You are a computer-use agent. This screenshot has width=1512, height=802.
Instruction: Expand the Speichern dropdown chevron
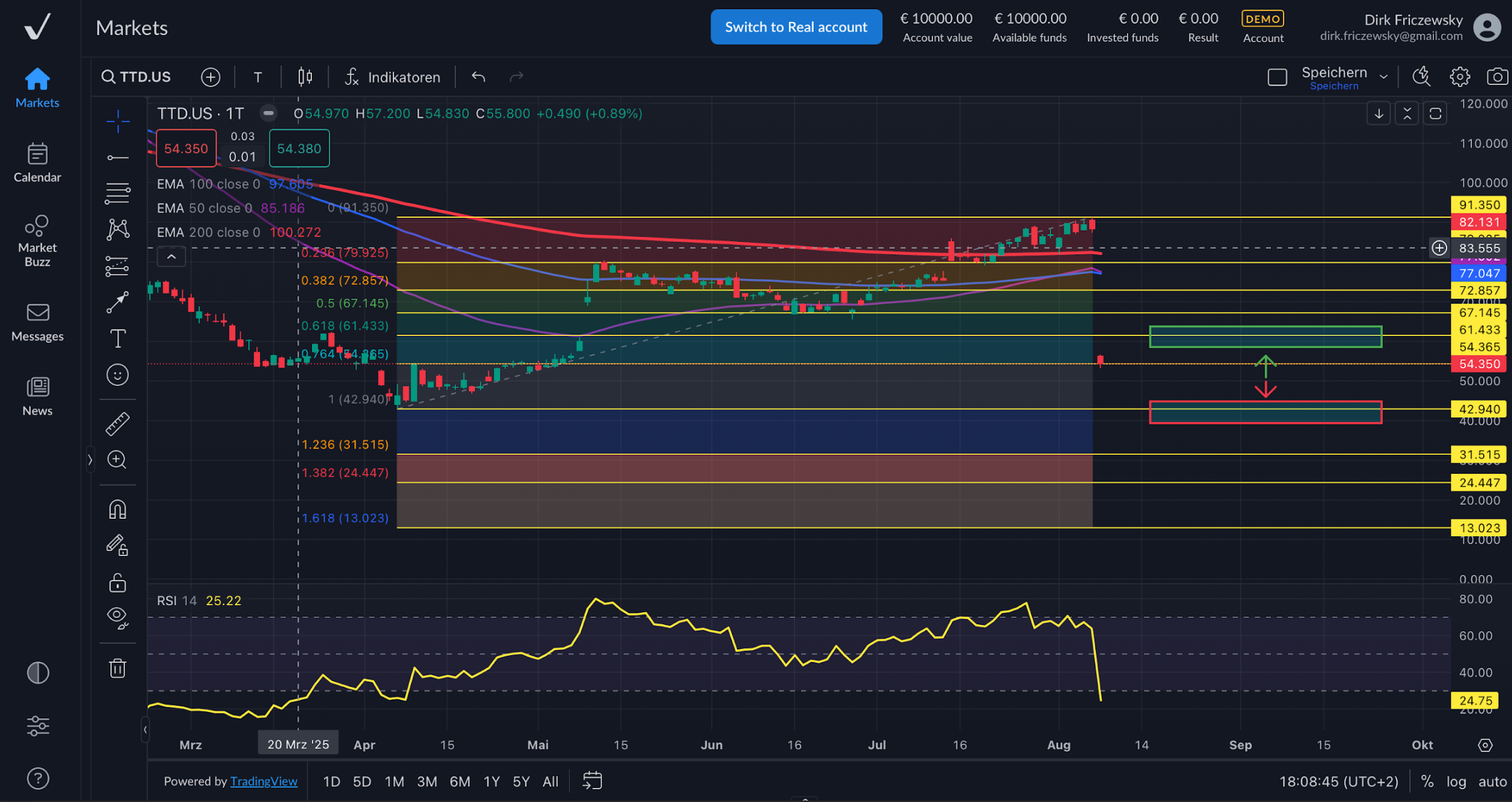click(1383, 76)
